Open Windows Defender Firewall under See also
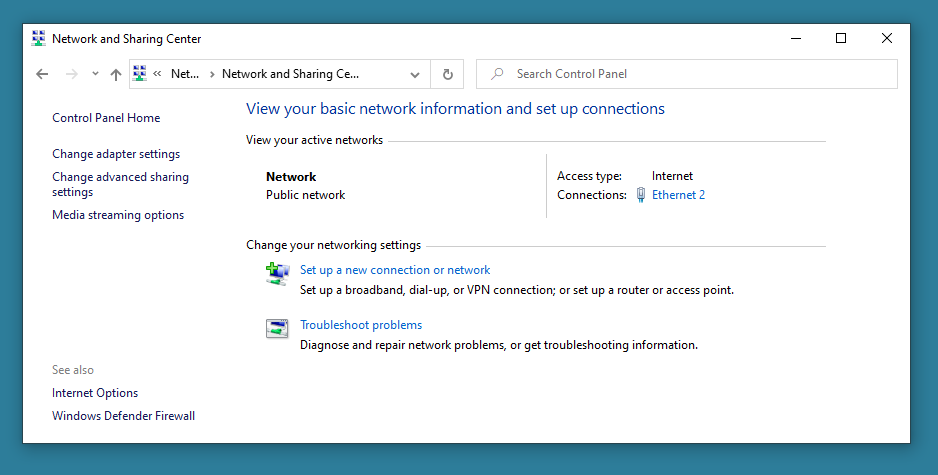This screenshot has width=938, height=475. point(123,416)
